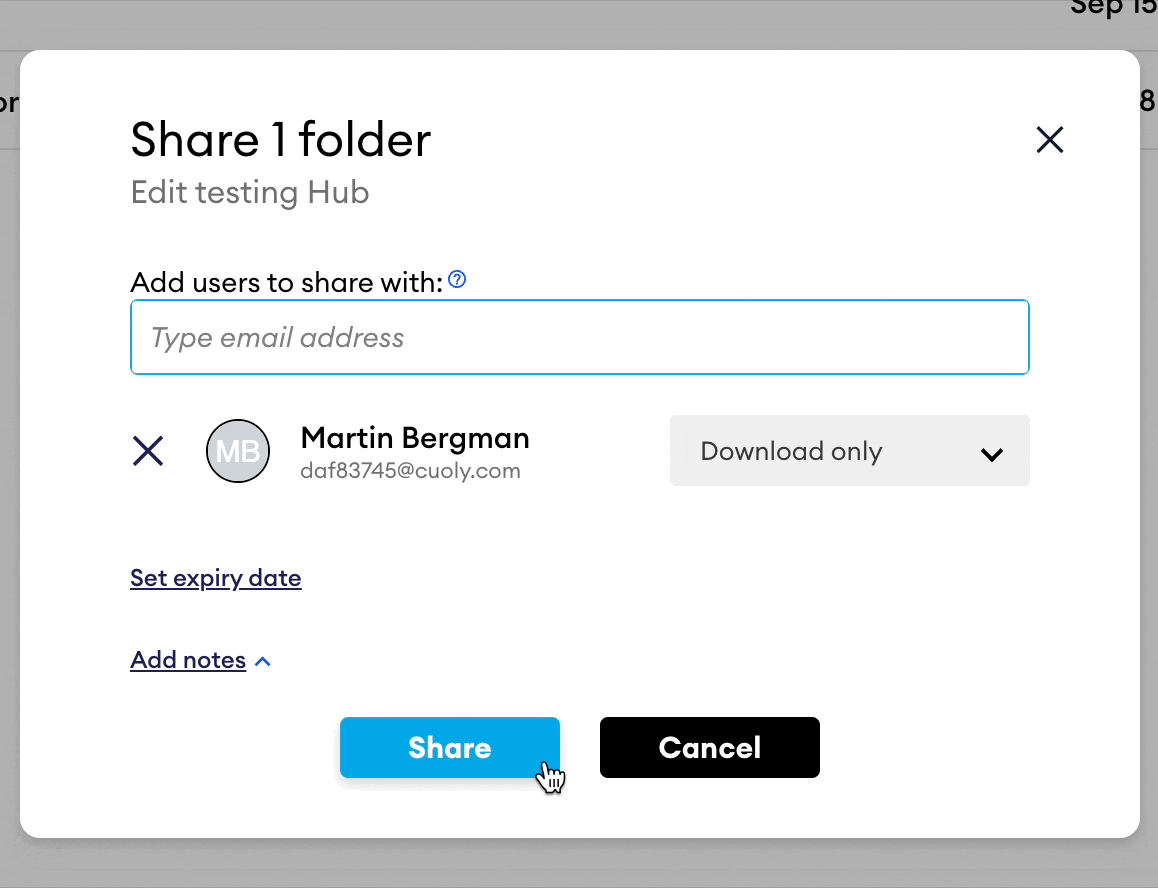Select the Martin Bergman name text
1158x888 pixels.
(x=415, y=438)
